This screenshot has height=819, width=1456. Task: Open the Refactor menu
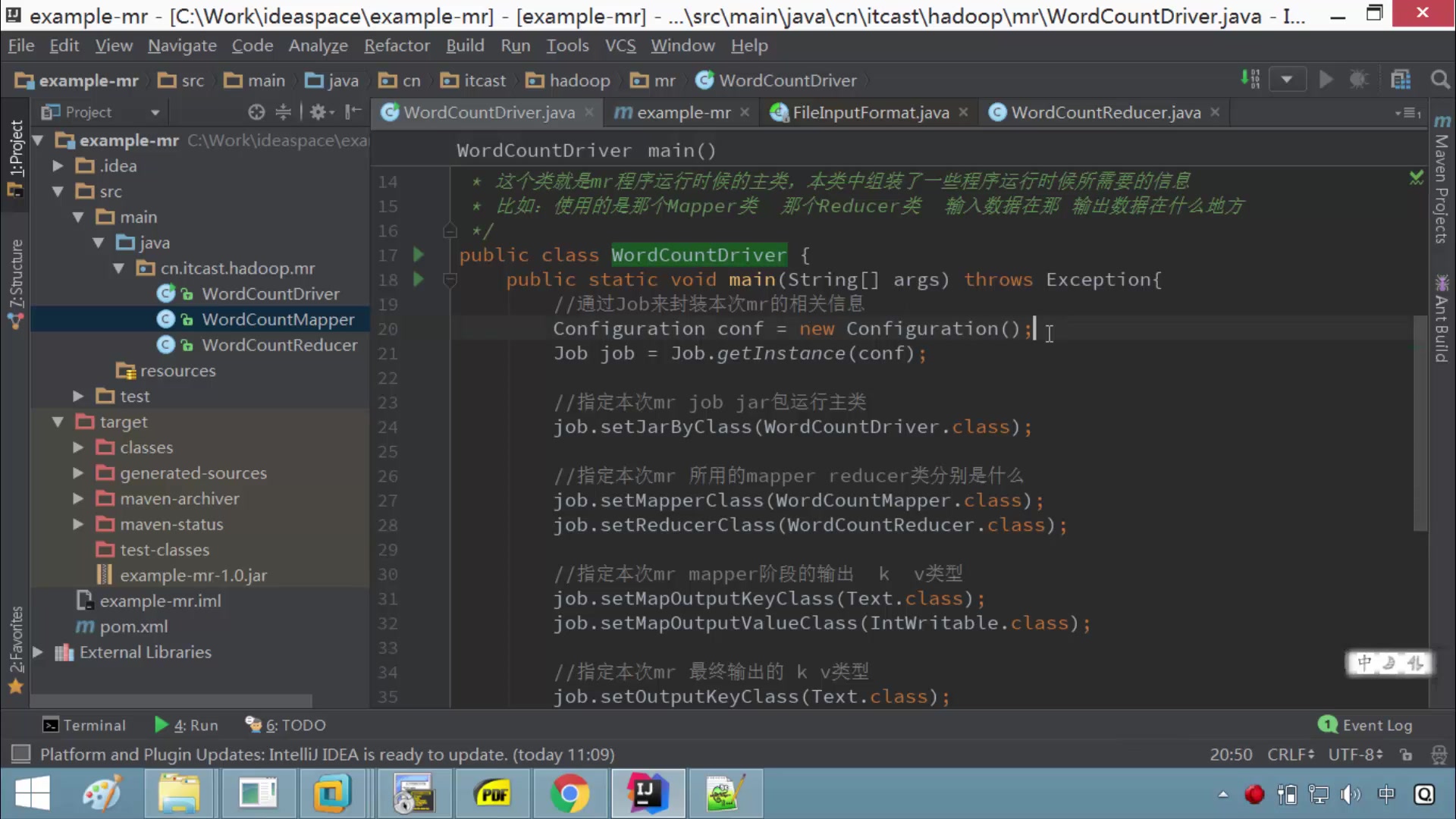tap(397, 45)
